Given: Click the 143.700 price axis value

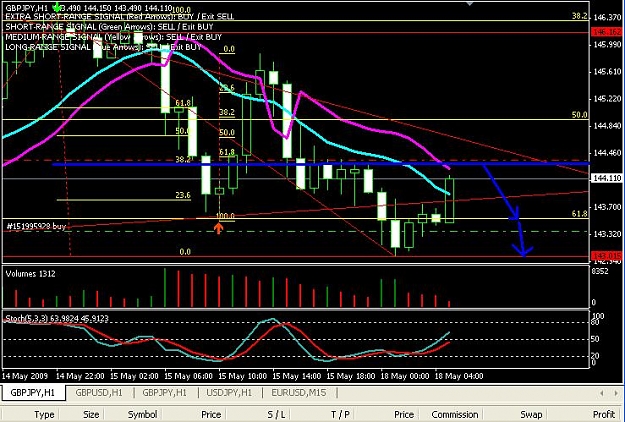Looking at the screenshot, I should click(x=607, y=207).
